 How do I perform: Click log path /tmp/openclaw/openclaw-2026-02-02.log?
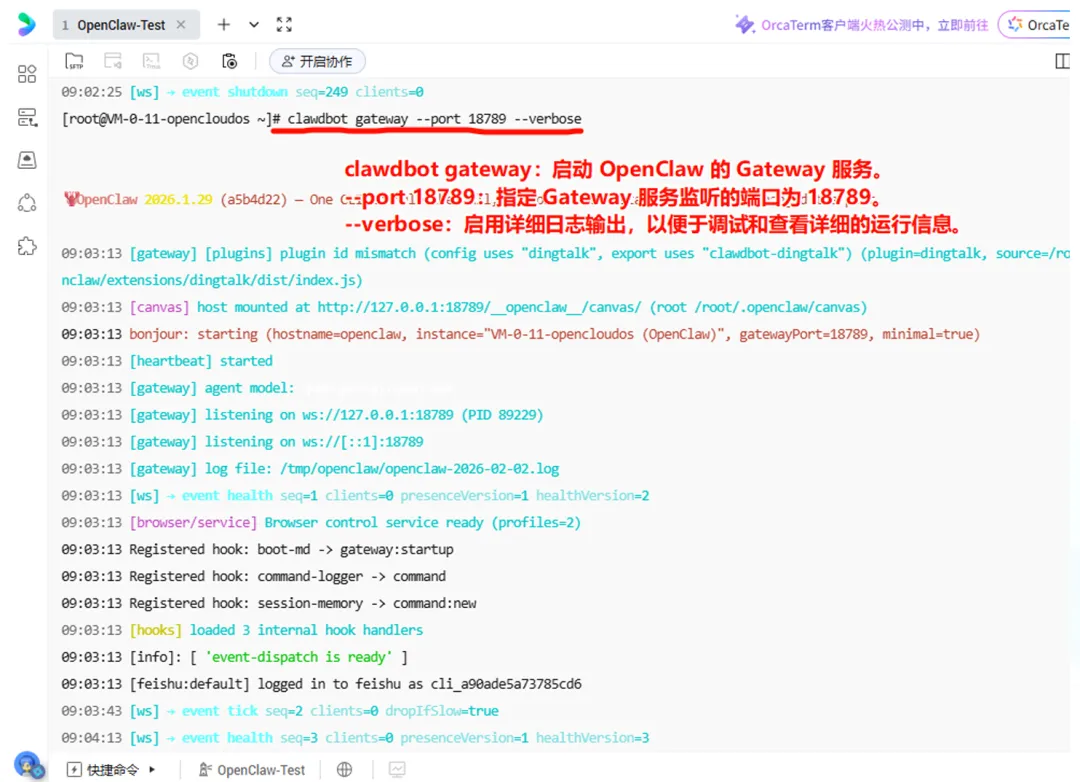[x=419, y=469]
